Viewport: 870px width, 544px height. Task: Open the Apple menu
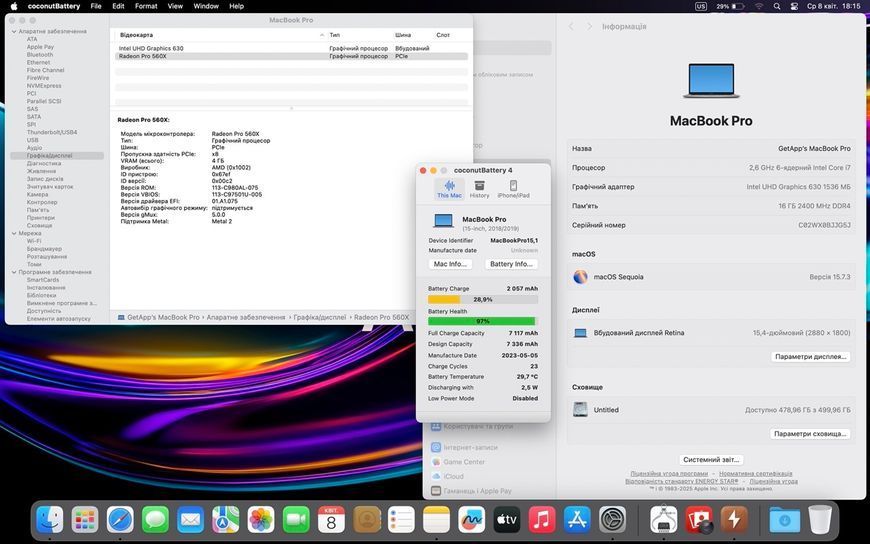(x=14, y=6)
